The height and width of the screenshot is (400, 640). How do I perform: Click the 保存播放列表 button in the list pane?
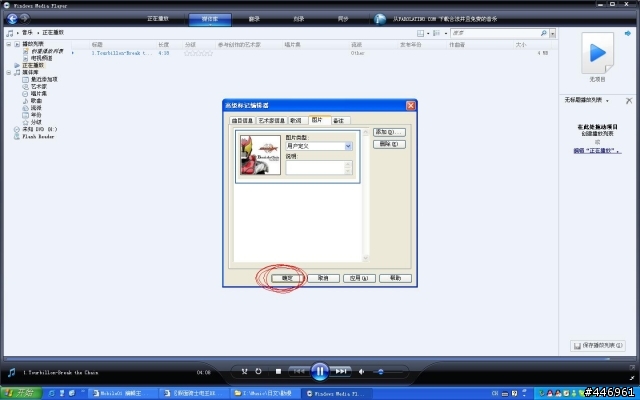598,346
